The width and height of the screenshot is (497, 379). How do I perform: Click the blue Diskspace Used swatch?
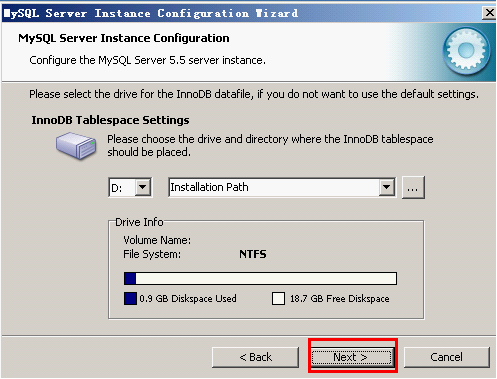[130, 298]
